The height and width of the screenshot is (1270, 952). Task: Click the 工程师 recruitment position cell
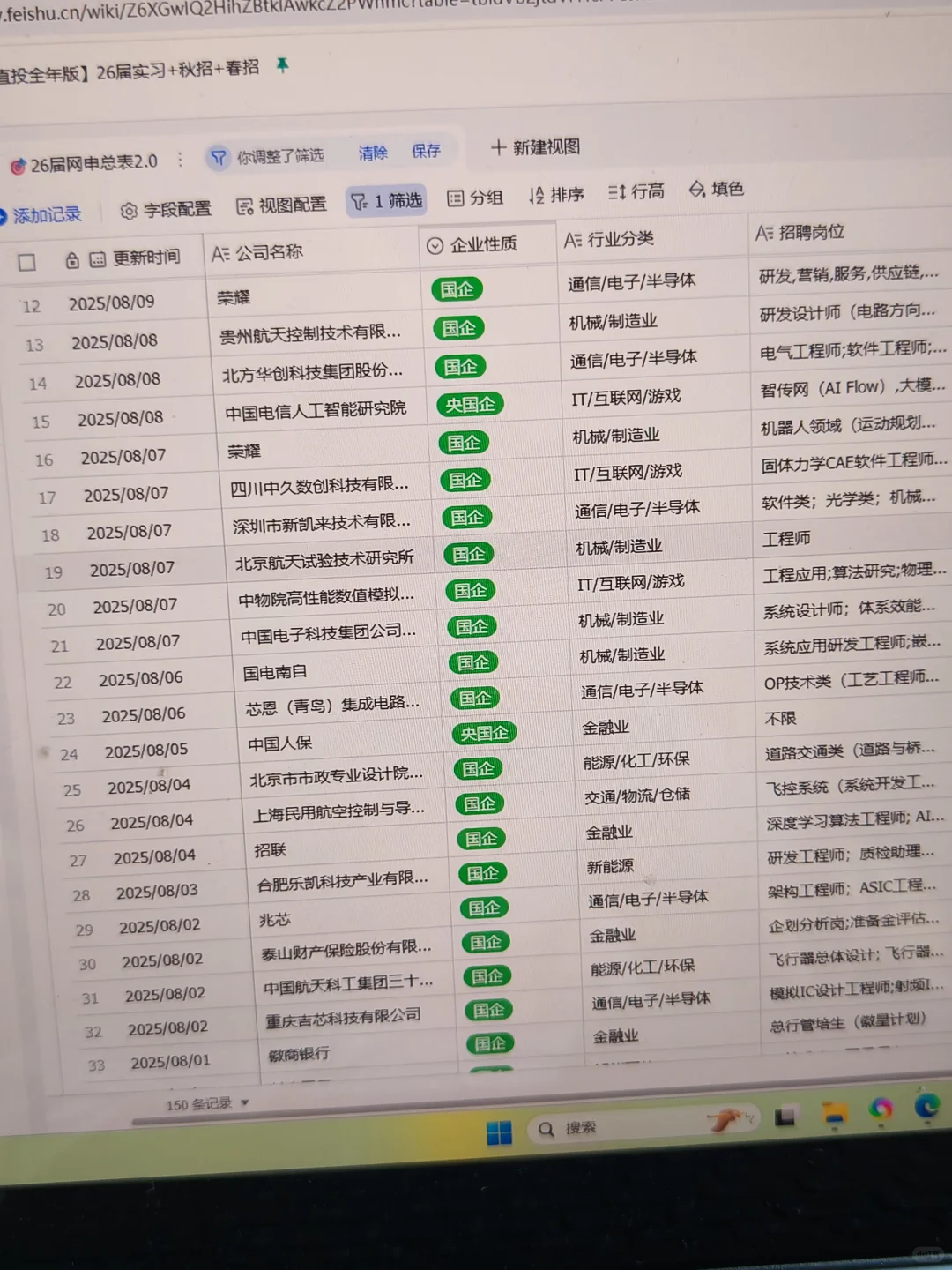786,538
